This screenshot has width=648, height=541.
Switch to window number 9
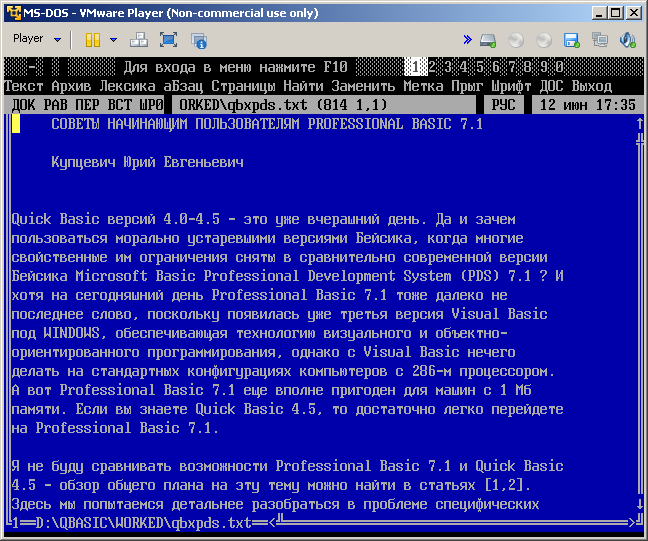544,67
